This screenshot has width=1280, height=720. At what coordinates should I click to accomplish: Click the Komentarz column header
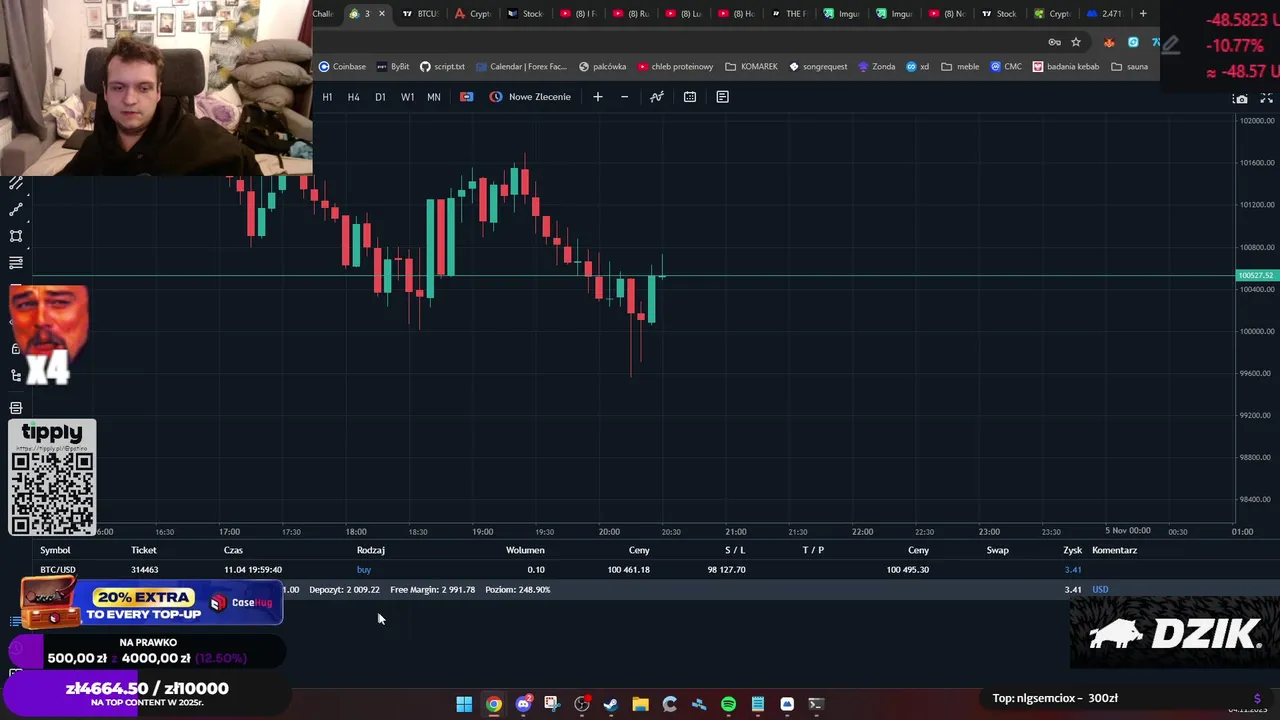pos(1114,550)
